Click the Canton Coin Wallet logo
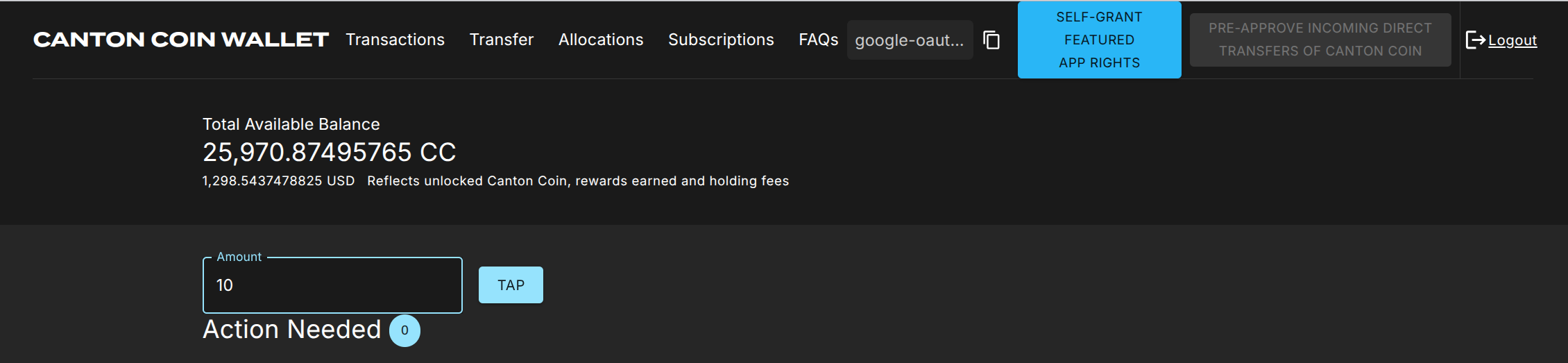The height and width of the screenshot is (363, 1568). [181, 40]
